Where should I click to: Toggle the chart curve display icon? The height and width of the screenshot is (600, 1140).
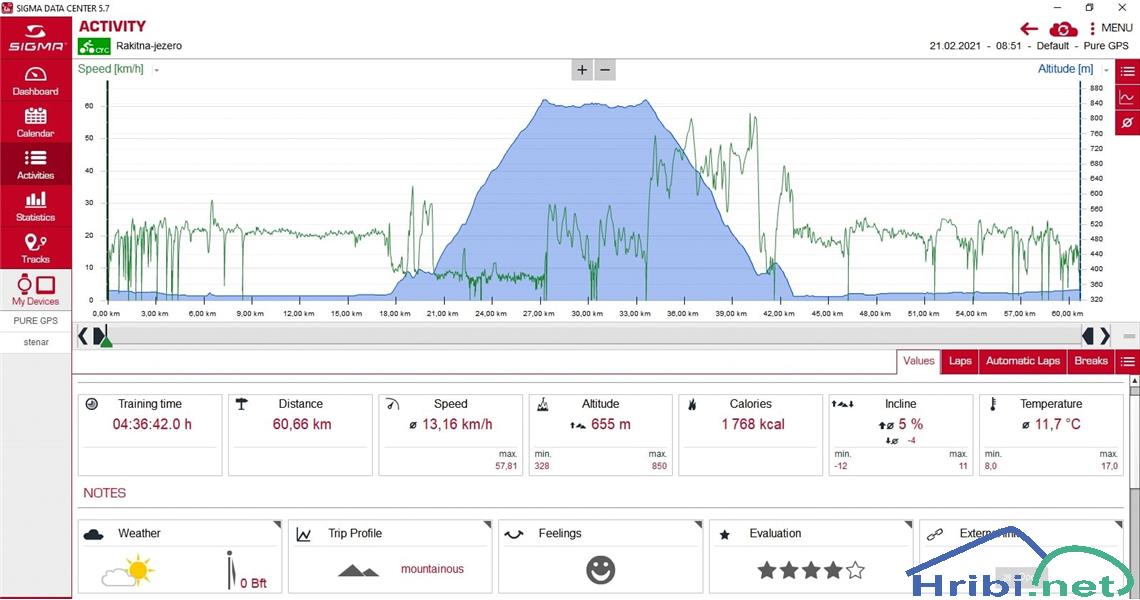[1127, 97]
